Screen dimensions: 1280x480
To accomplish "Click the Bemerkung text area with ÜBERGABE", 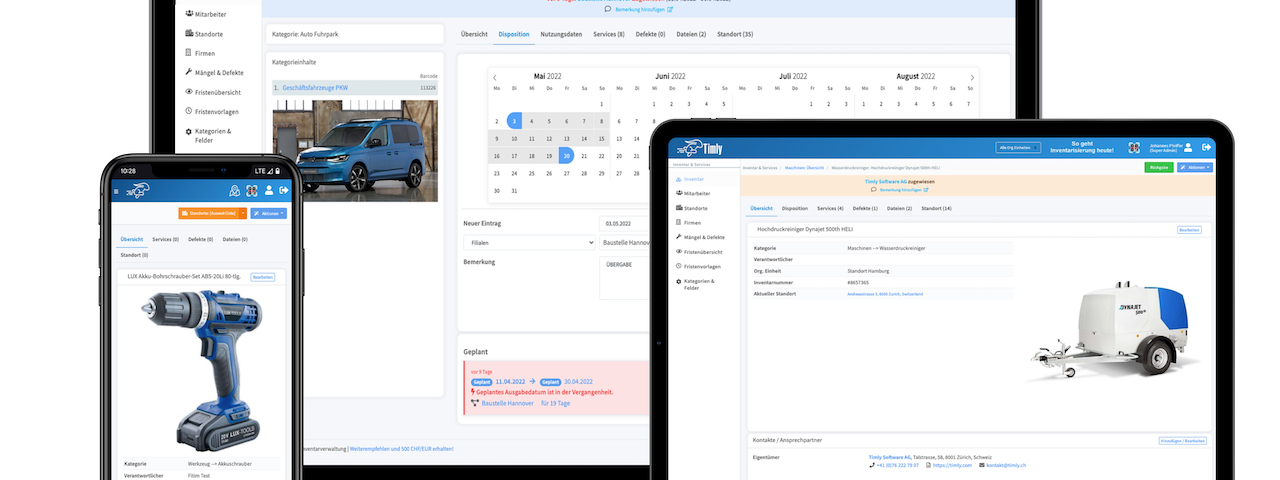I will [x=625, y=278].
